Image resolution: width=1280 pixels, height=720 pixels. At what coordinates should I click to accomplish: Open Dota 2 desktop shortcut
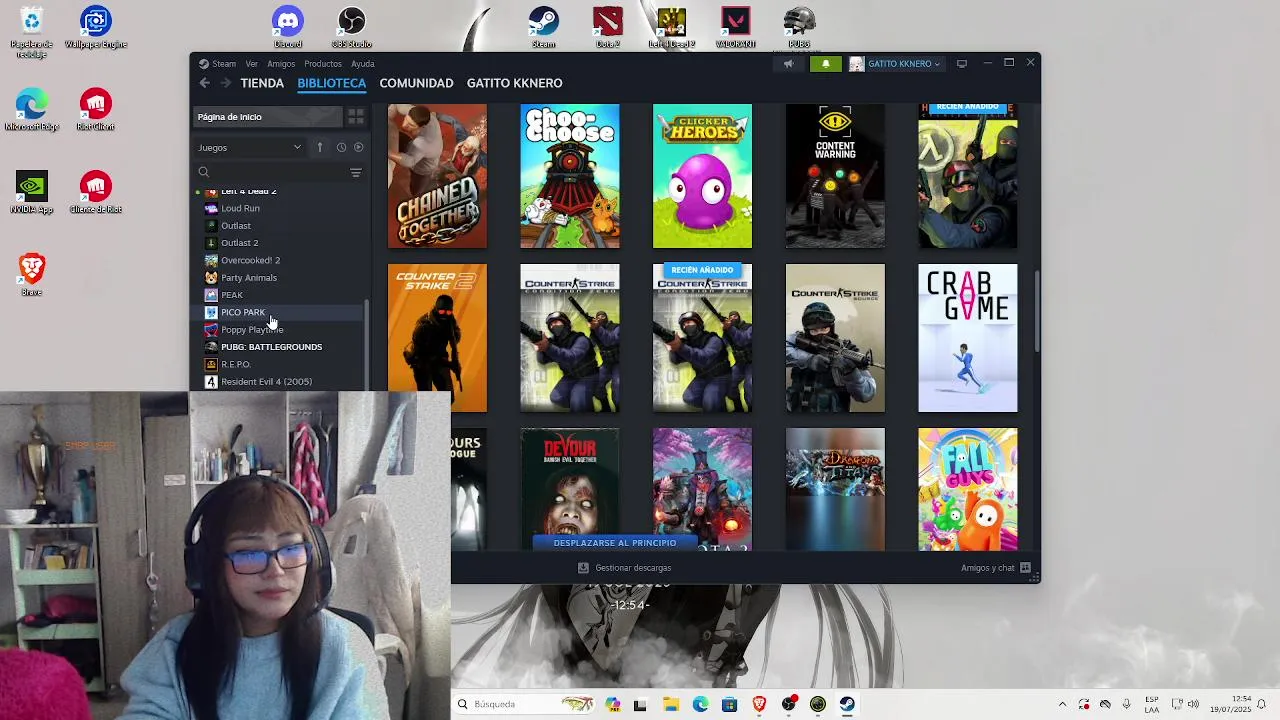608,27
